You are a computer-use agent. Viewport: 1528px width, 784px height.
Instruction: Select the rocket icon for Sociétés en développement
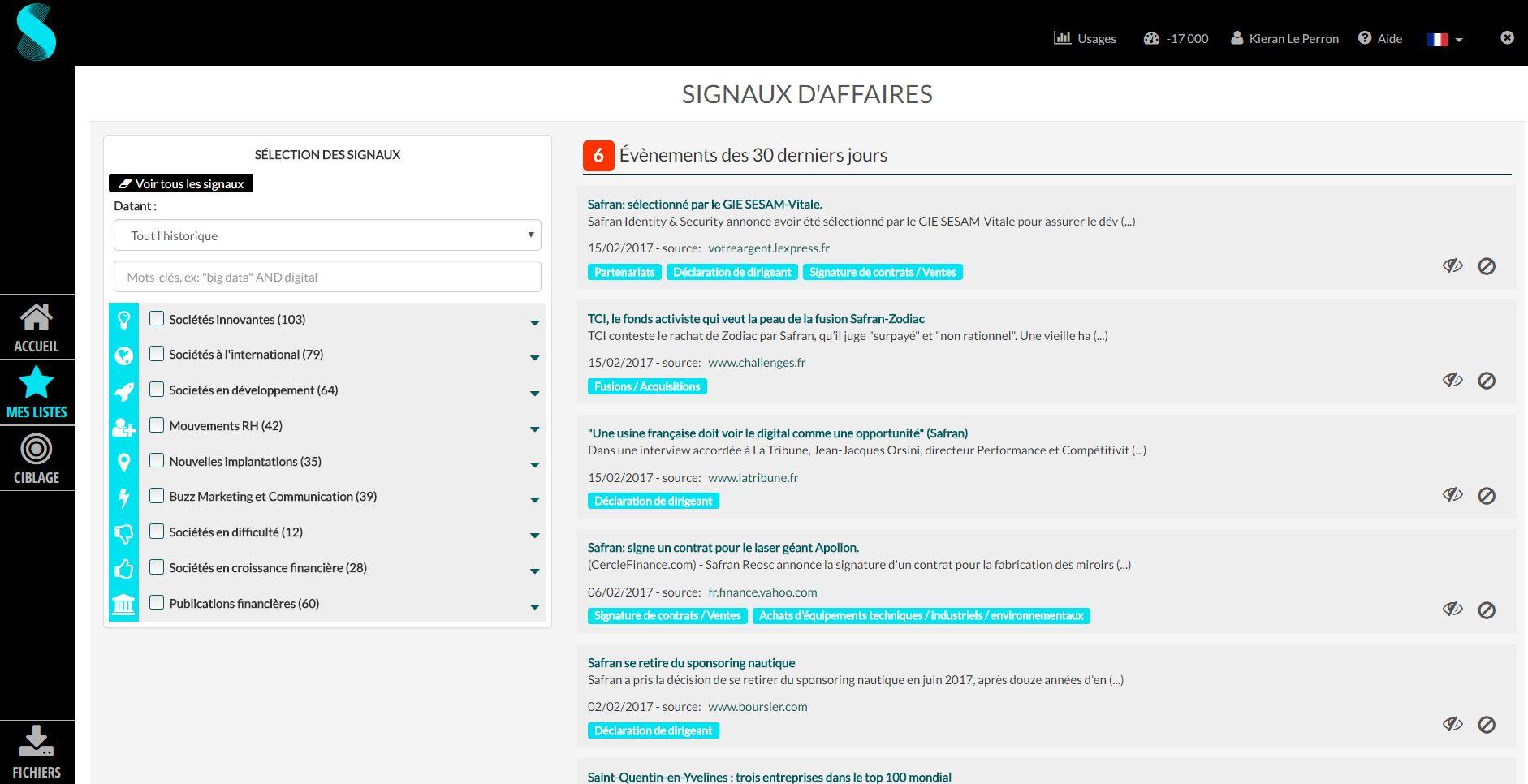pos(123,390)
